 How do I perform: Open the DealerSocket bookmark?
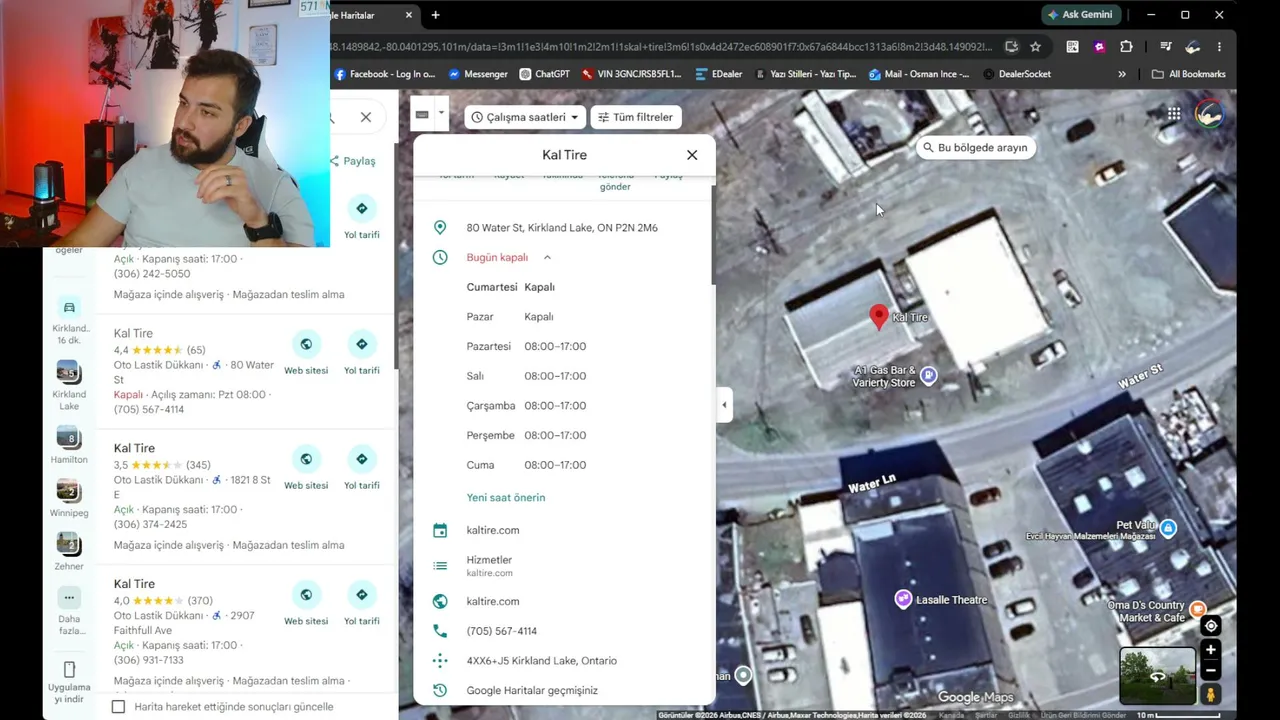[x=1017, y=74]
